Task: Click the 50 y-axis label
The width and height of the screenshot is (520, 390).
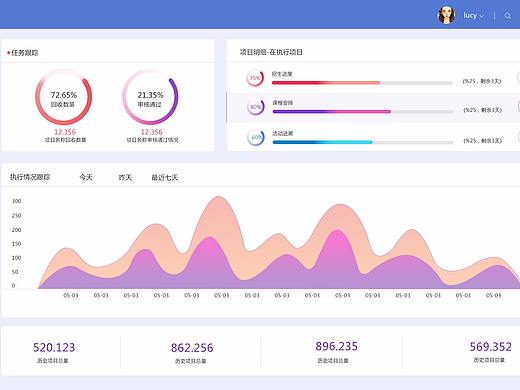Action: 15,272
